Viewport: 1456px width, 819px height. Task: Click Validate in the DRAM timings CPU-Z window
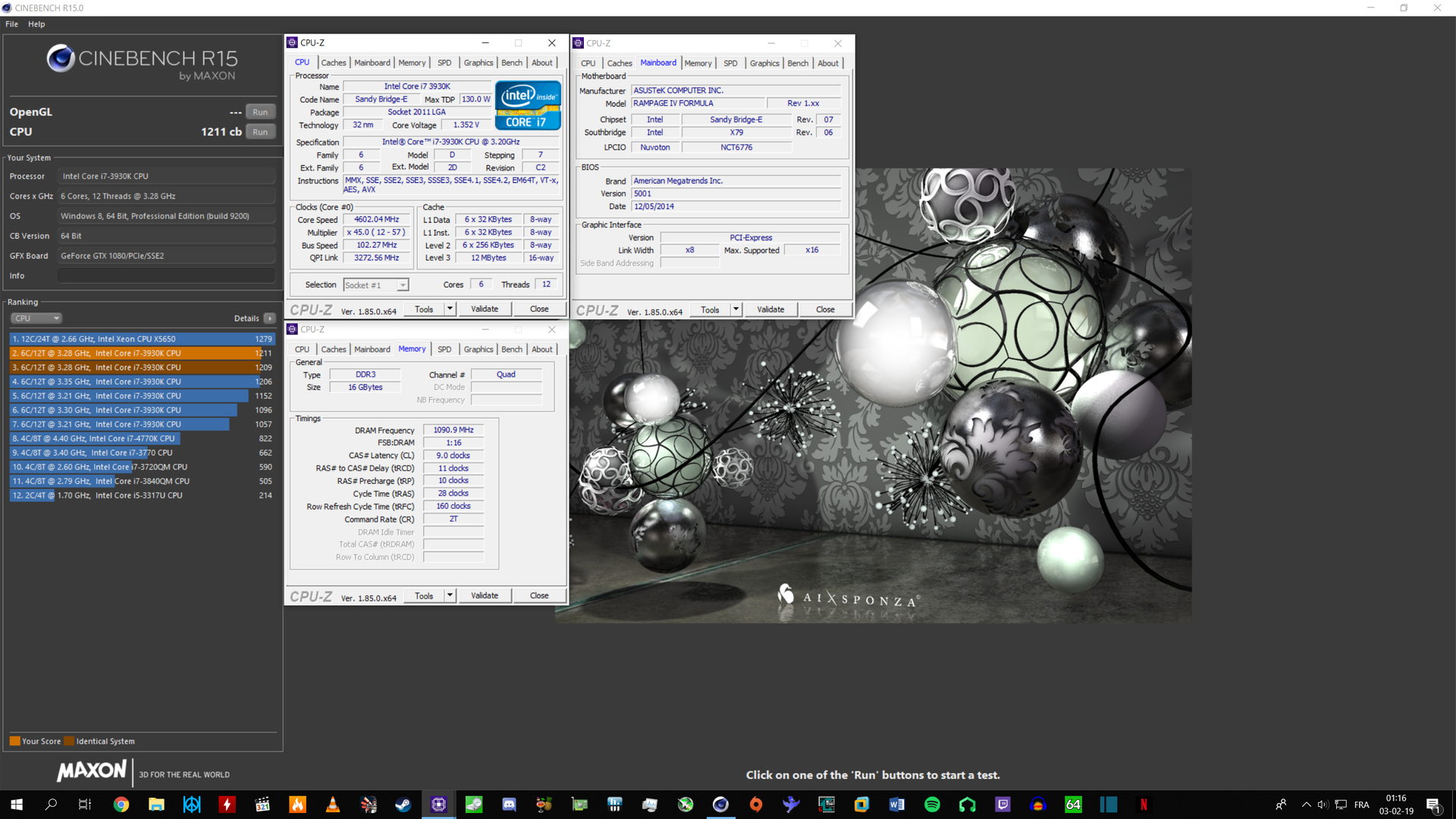point(485,596)
